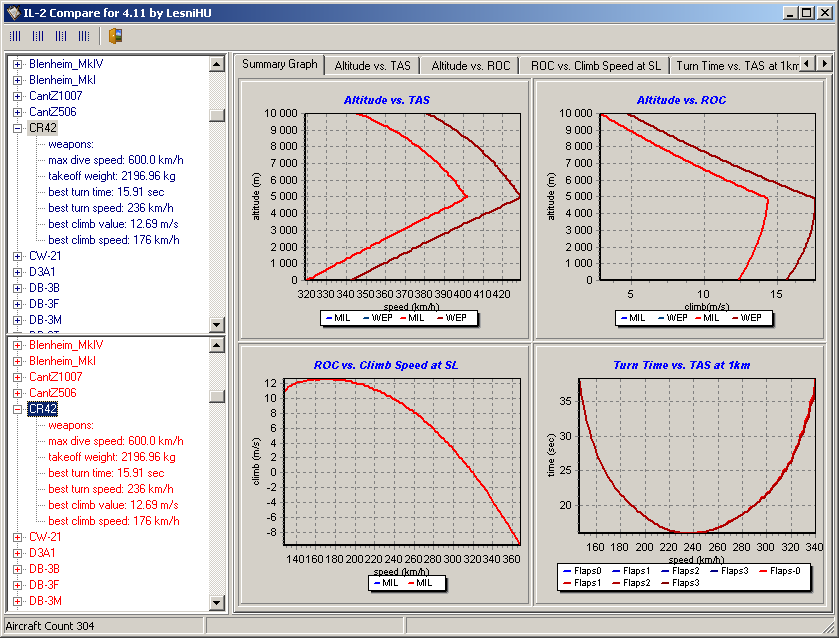Image resolution: width=839 pixels, height=638 pixels.
Task: Click the Turn Time vs. TAS chart plot
Action: point(697,455)
